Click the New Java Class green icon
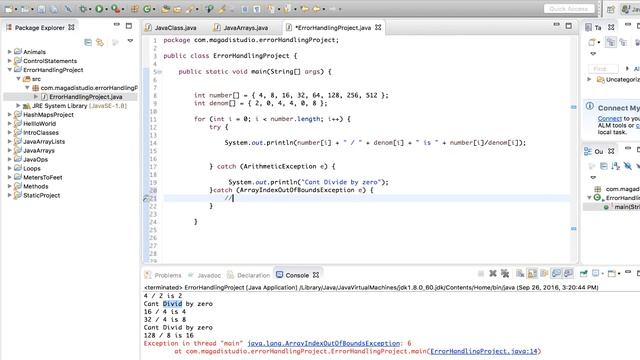 pos(147,9)
